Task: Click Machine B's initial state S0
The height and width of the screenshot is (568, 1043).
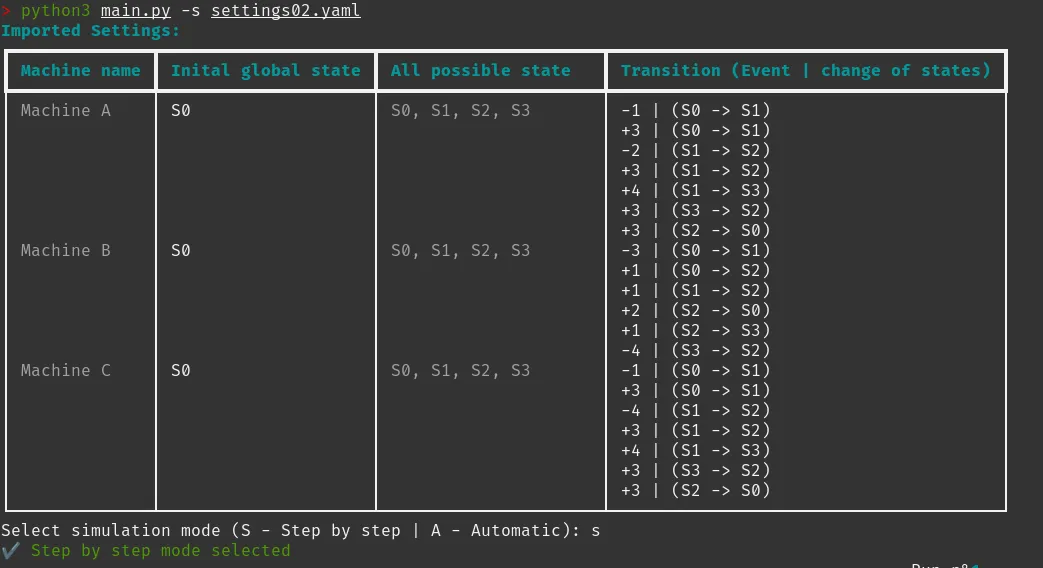Action: [180, 251]
